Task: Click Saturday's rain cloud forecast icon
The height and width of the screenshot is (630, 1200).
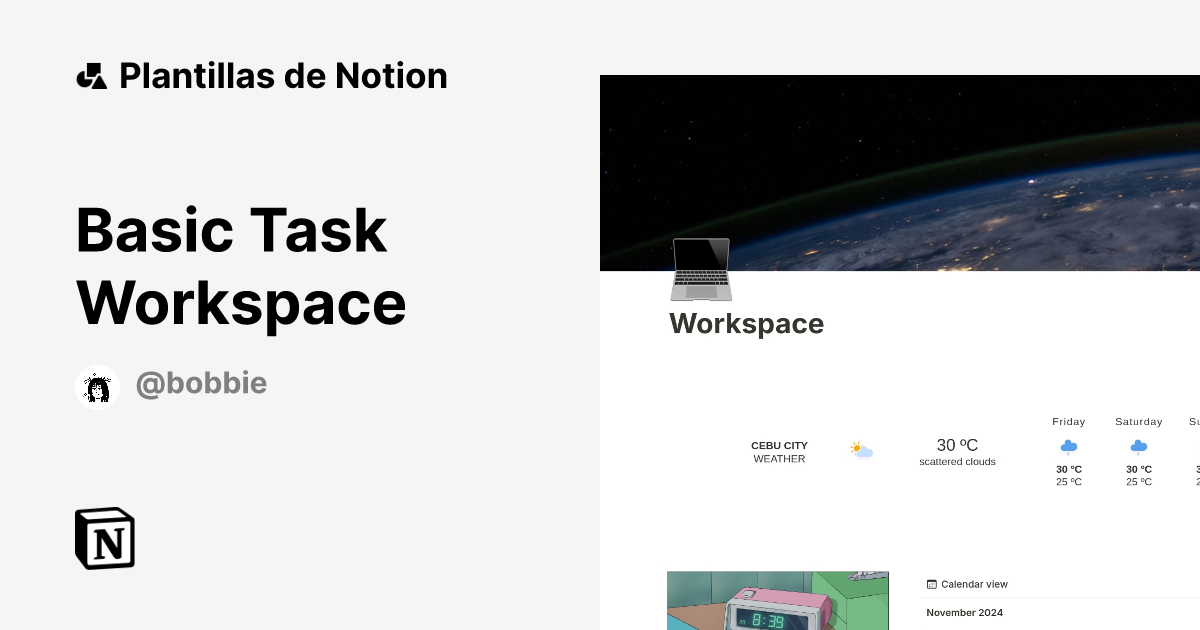Action: tap(1138, 446)
